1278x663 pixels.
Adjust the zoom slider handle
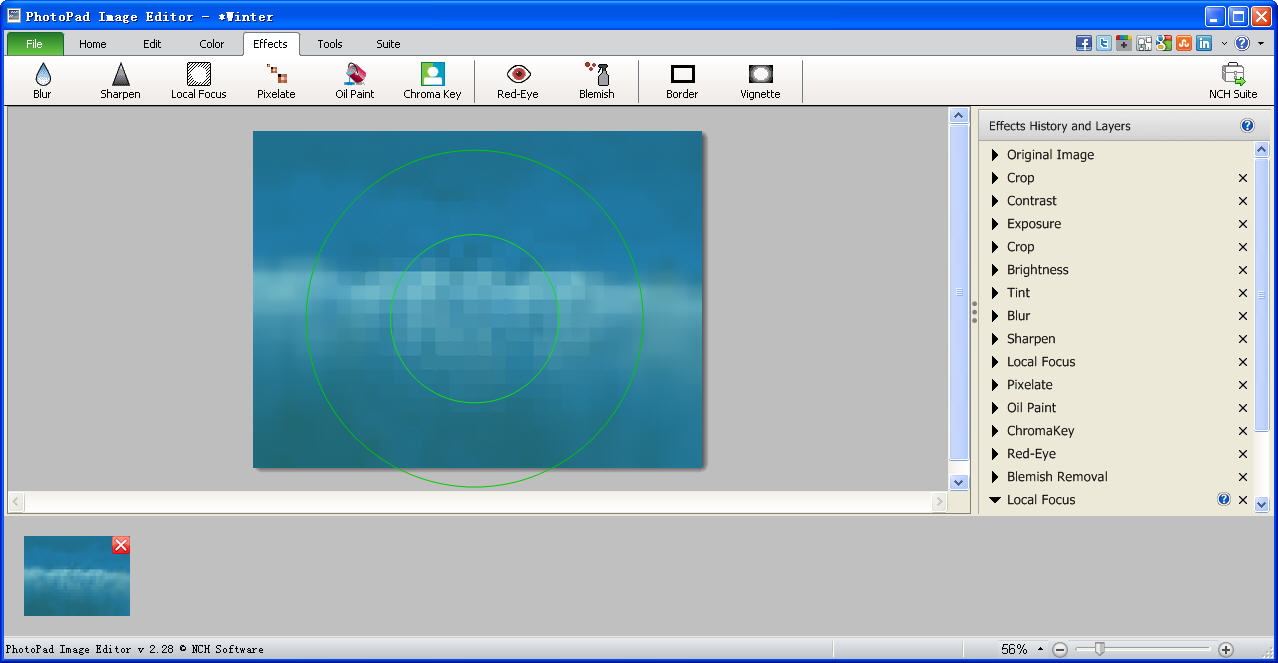point(1099,649)
